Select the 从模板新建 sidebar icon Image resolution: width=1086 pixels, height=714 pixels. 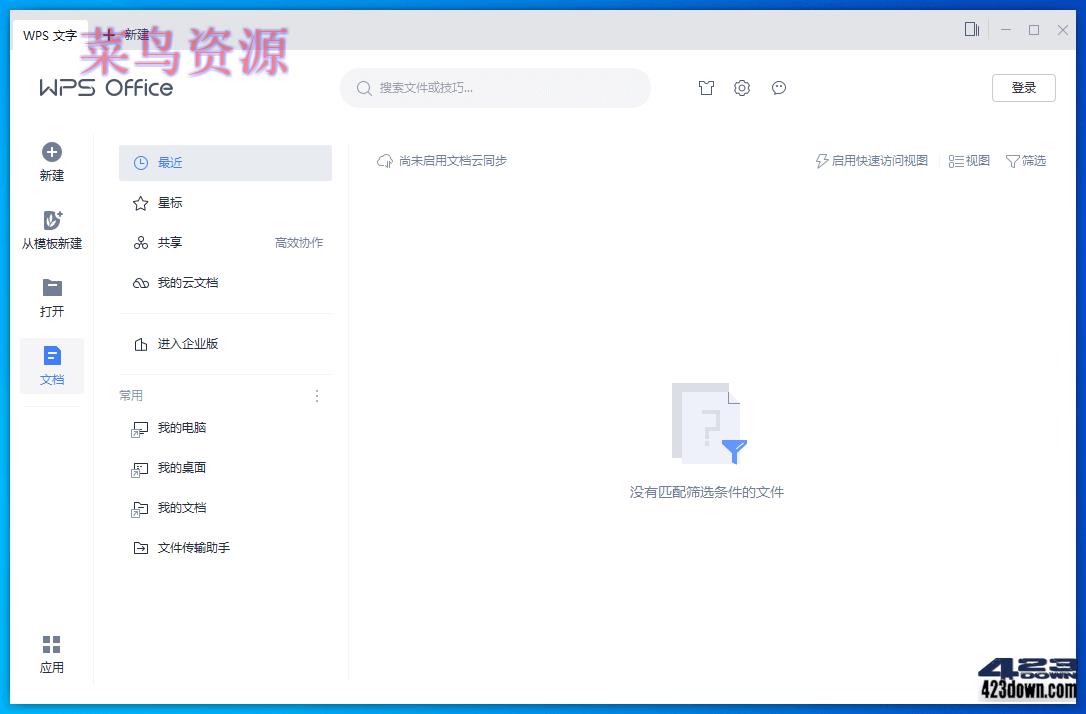pyautogui.click(x=51, y=222)
